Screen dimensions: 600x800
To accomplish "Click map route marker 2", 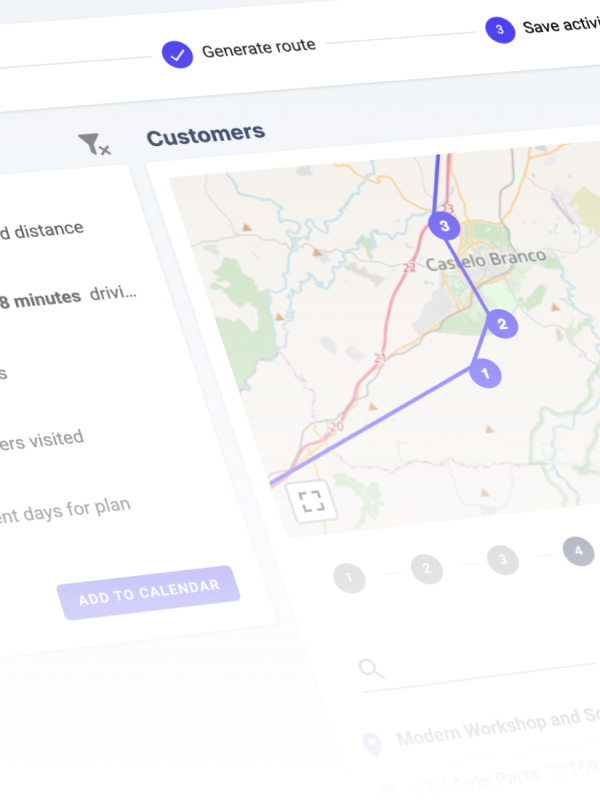I will pyautogui.click(x=502, y=323).
